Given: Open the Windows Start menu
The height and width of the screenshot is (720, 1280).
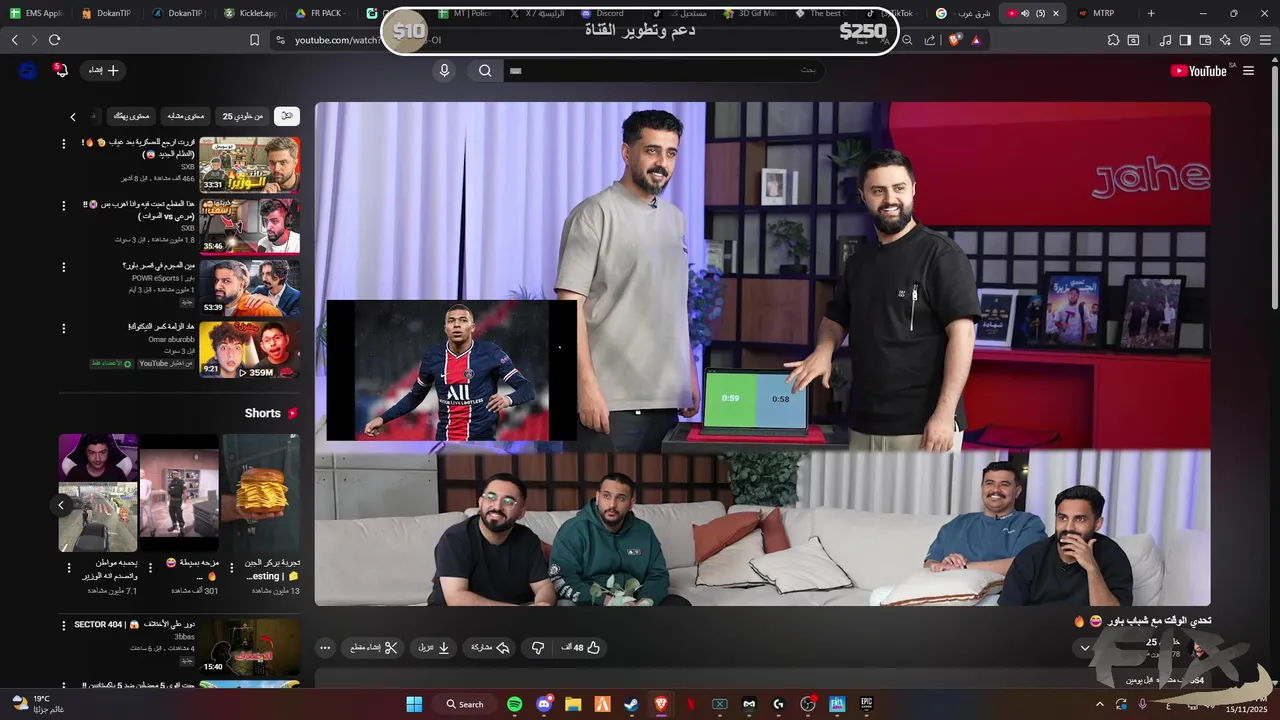Looking at the screenshot, I should click(414, 704).
